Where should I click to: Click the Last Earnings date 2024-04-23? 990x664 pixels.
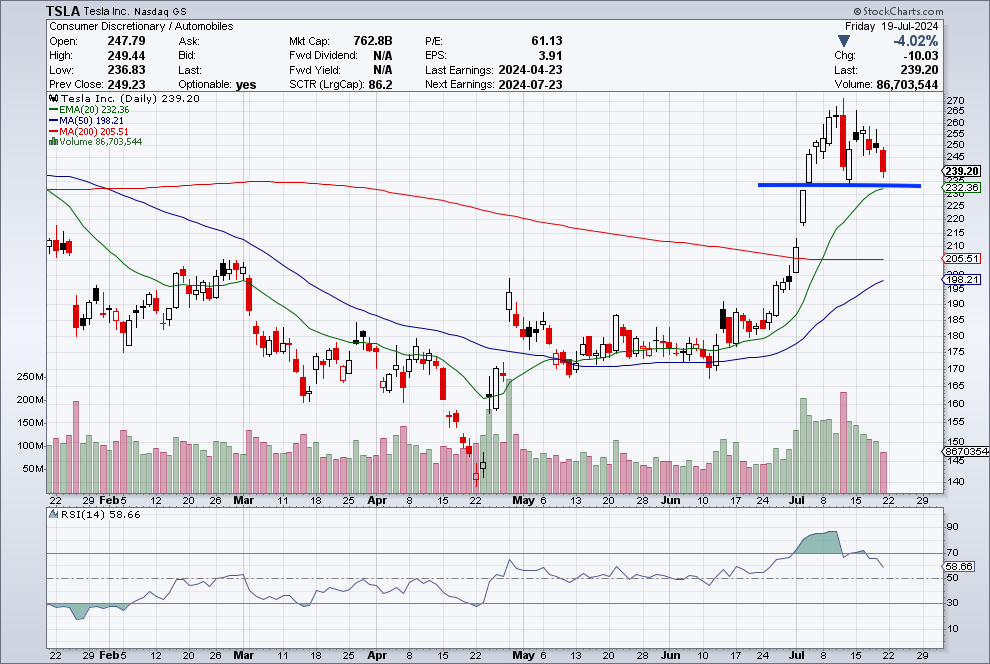[x=530, y=69]
